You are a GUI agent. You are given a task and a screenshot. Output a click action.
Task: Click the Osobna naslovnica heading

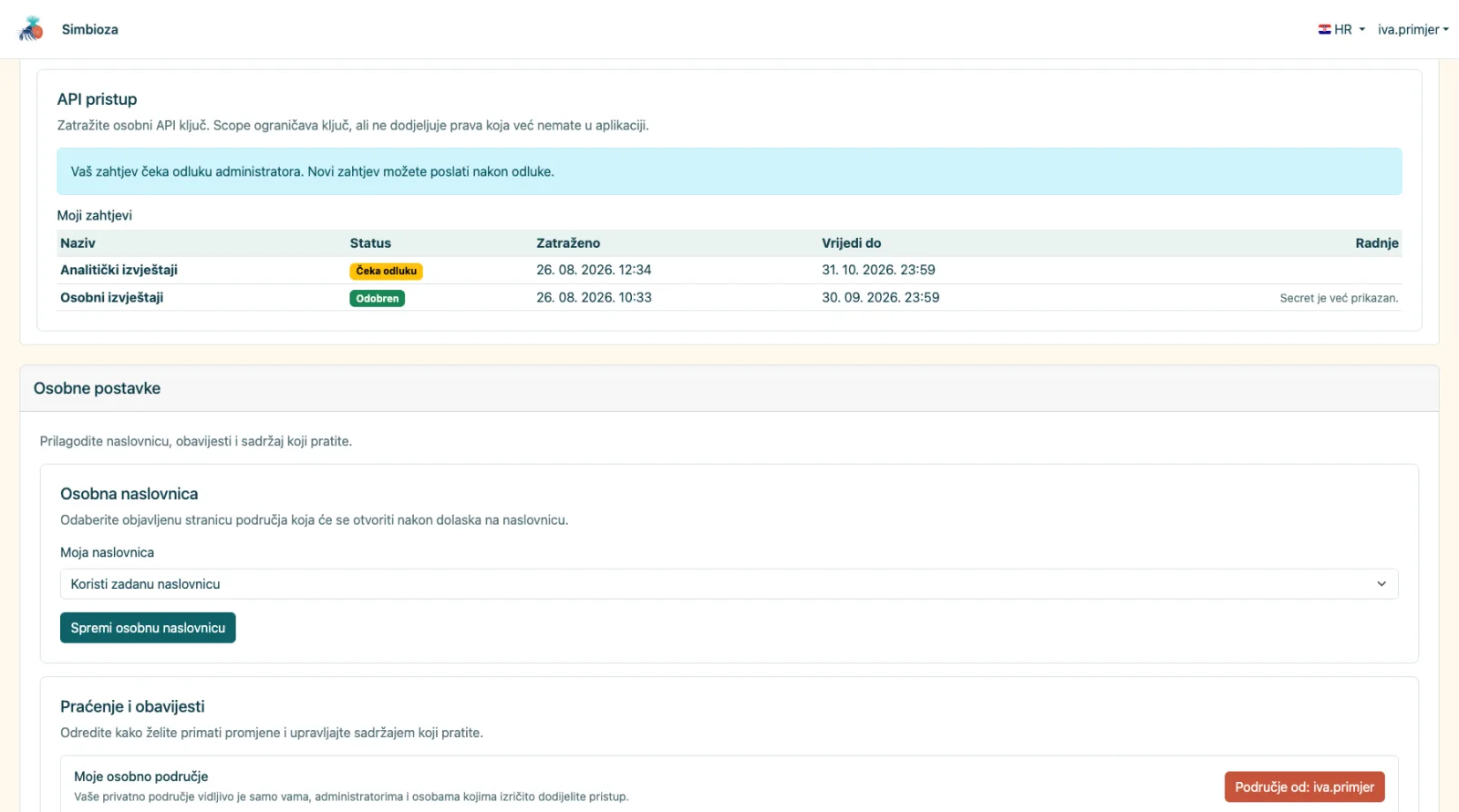point(129,494)
